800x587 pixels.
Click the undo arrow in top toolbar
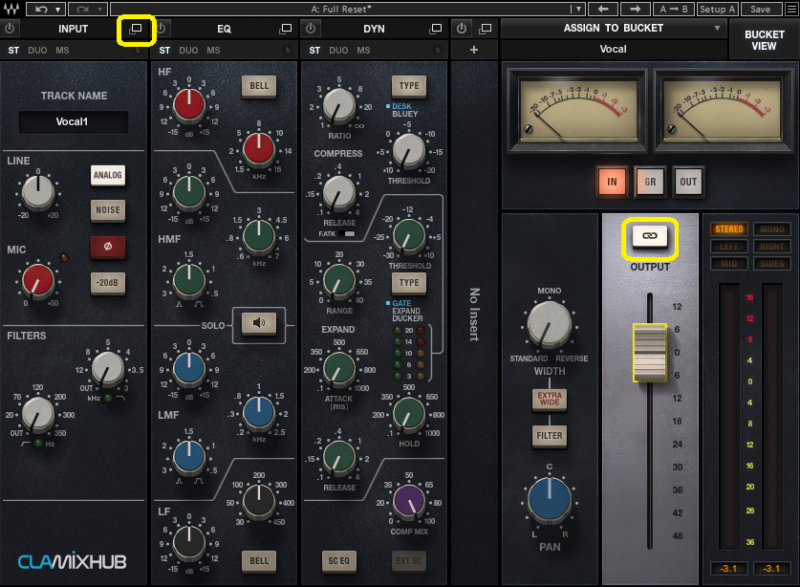click(x=42, y=9)
